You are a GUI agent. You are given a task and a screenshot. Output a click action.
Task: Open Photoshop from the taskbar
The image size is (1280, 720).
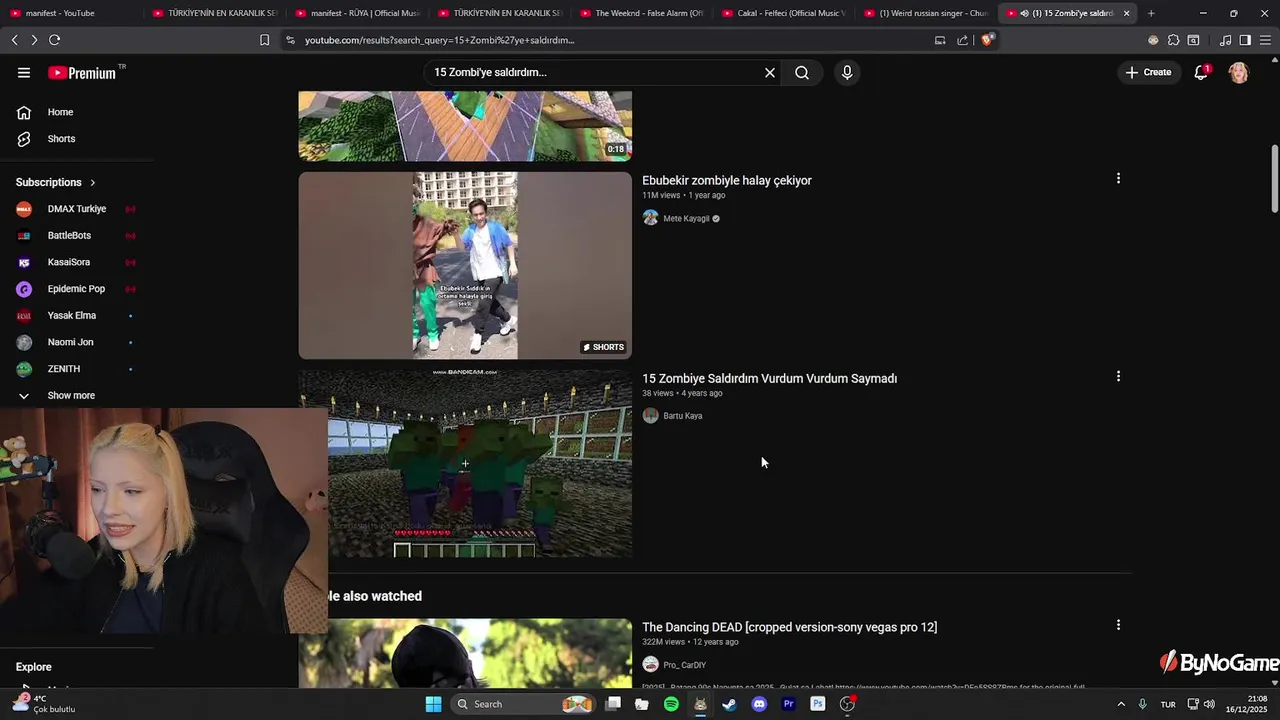[x=817, y=704]
